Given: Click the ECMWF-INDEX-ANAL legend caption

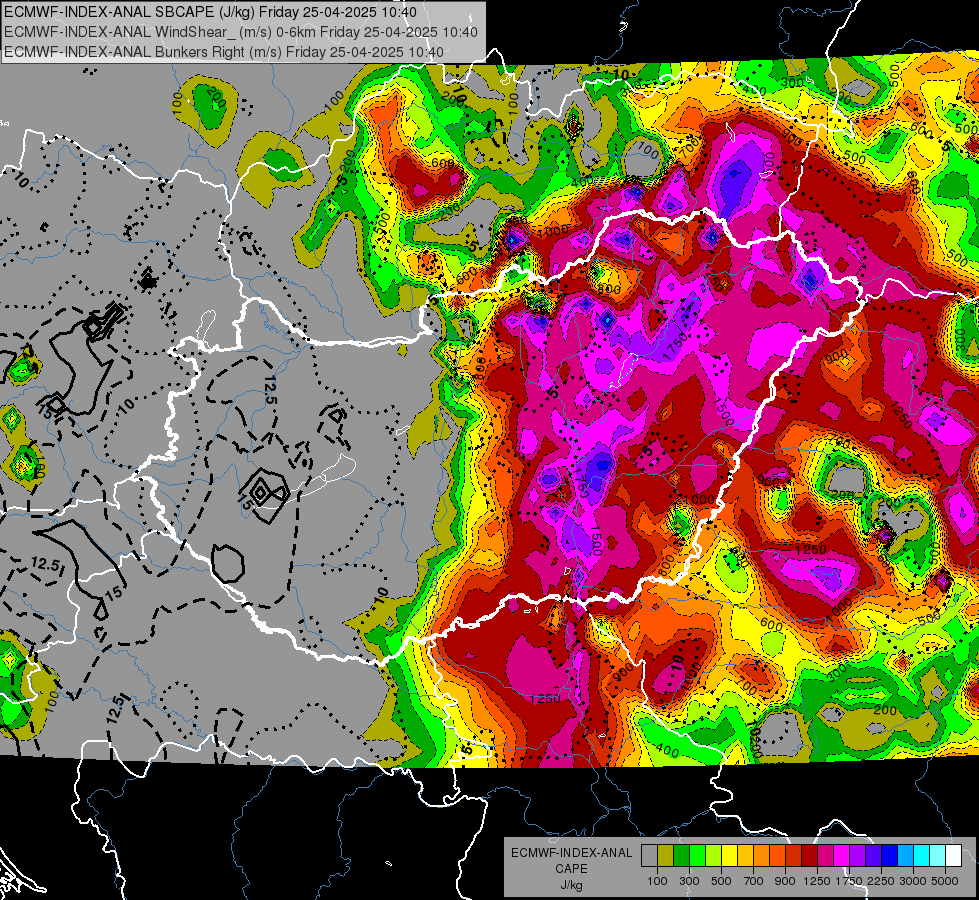Looking at the screenshot, I should pyautogui.click(x=571, y=853).
